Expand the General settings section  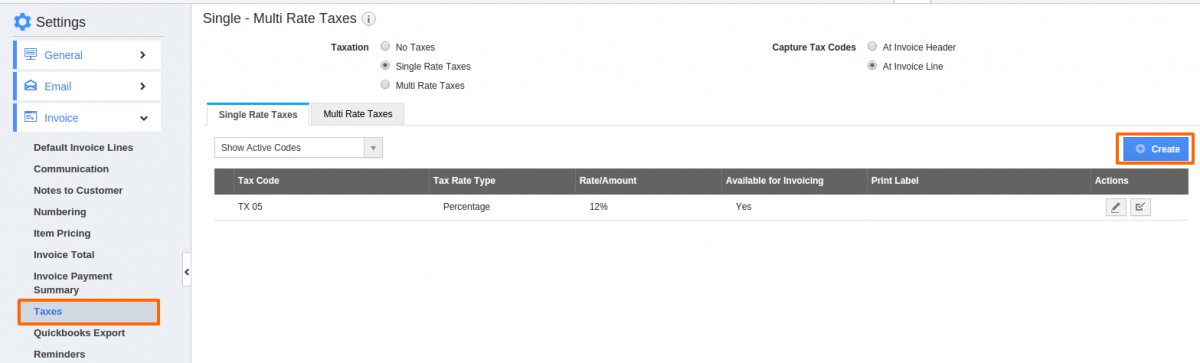pos(86,55)
